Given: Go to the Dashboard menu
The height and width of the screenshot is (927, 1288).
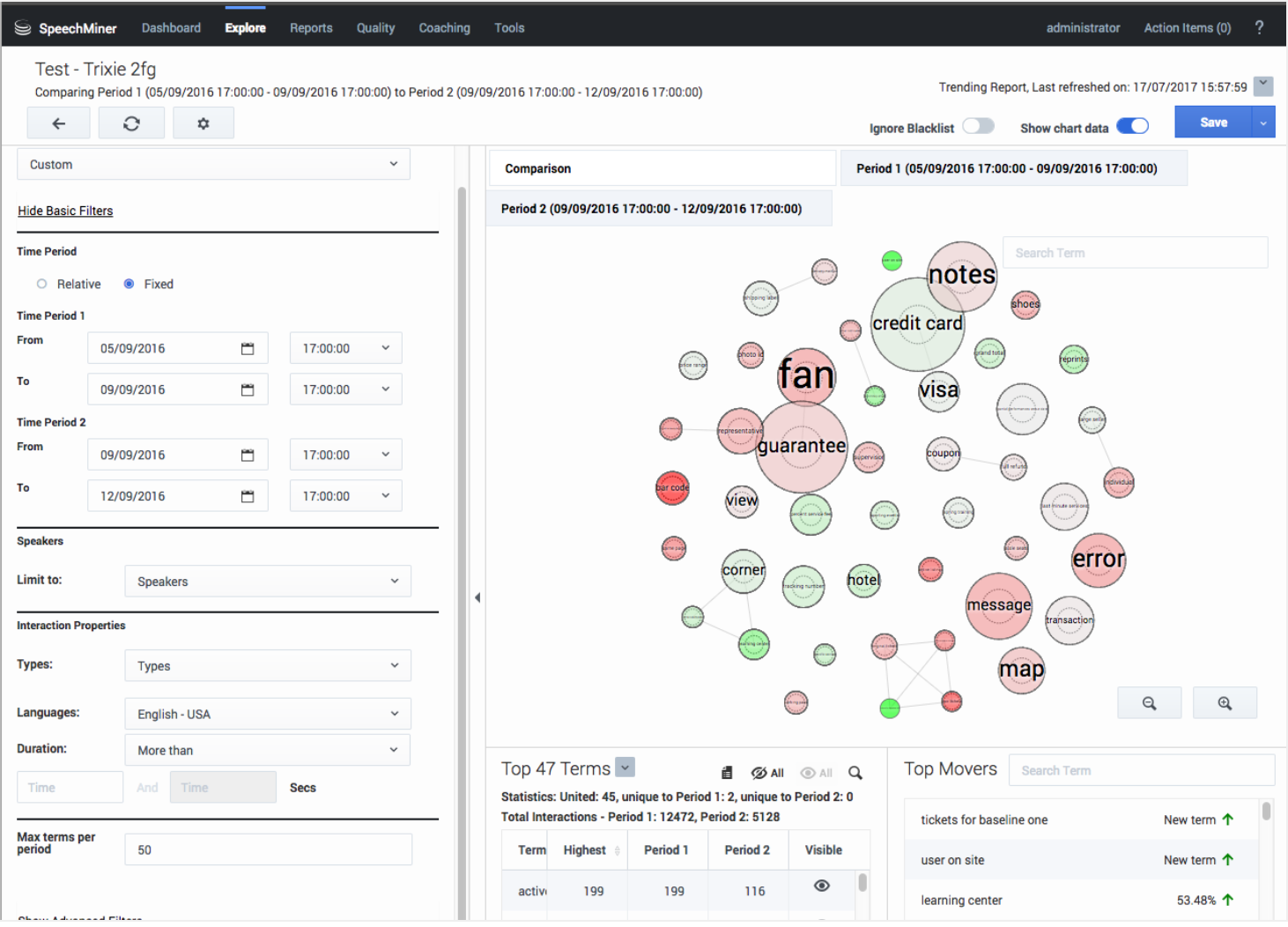Looking at the screenshot, I should coord(171,28).
